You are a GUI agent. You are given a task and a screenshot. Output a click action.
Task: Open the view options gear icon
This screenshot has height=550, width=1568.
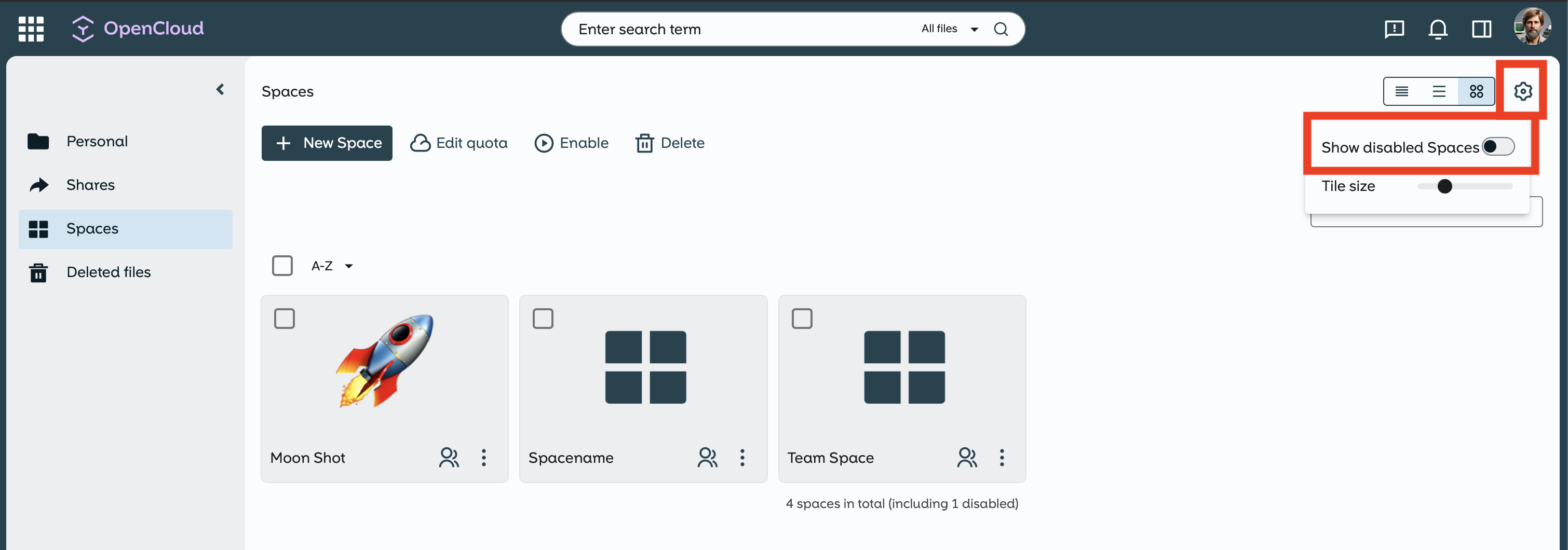click(1522, 91)
